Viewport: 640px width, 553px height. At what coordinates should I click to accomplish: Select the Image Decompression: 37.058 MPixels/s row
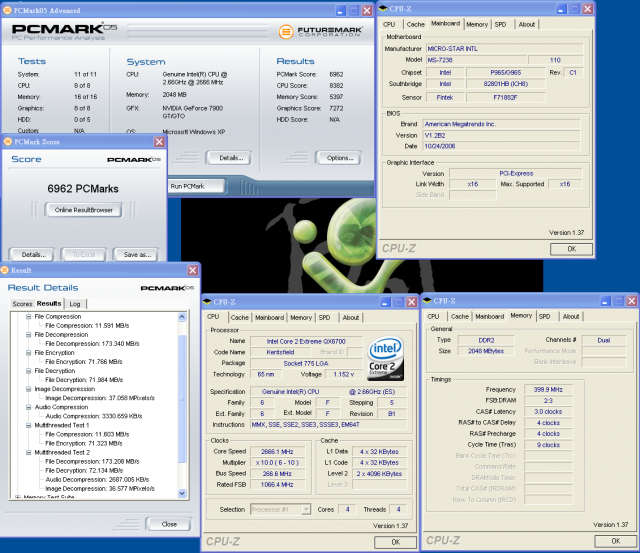coord(100,398)
